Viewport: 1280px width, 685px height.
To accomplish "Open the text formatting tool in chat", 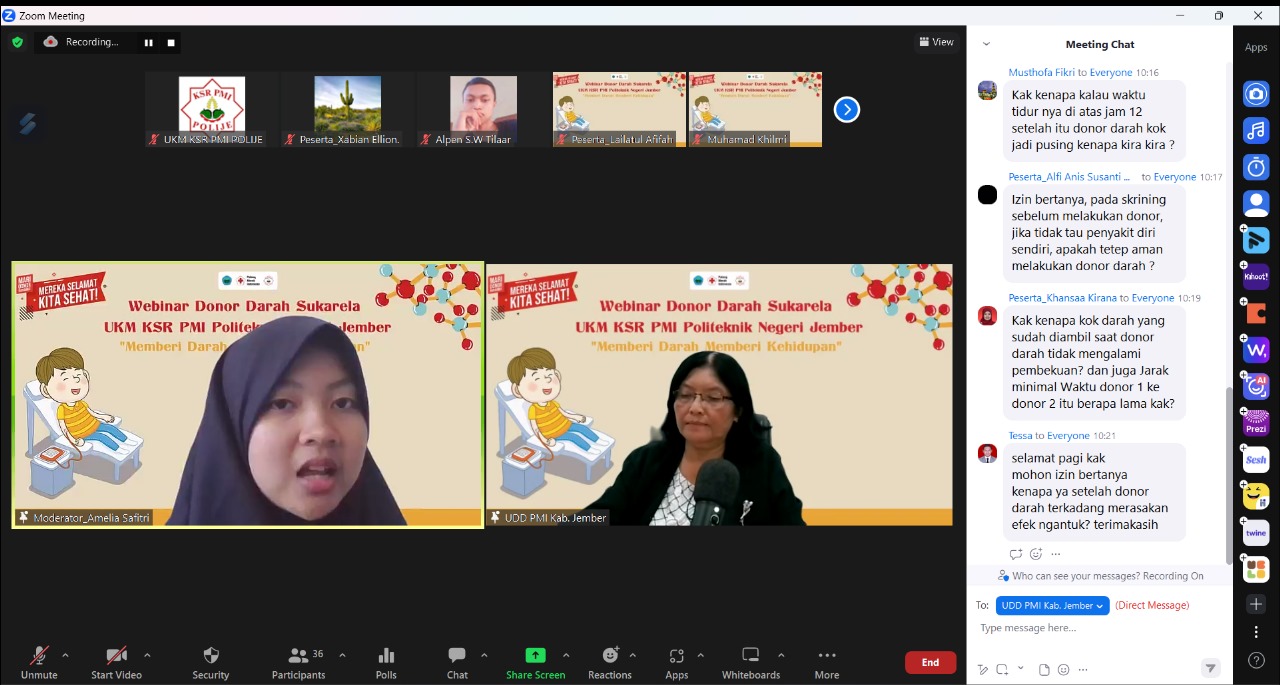I will tap(983, 669).
